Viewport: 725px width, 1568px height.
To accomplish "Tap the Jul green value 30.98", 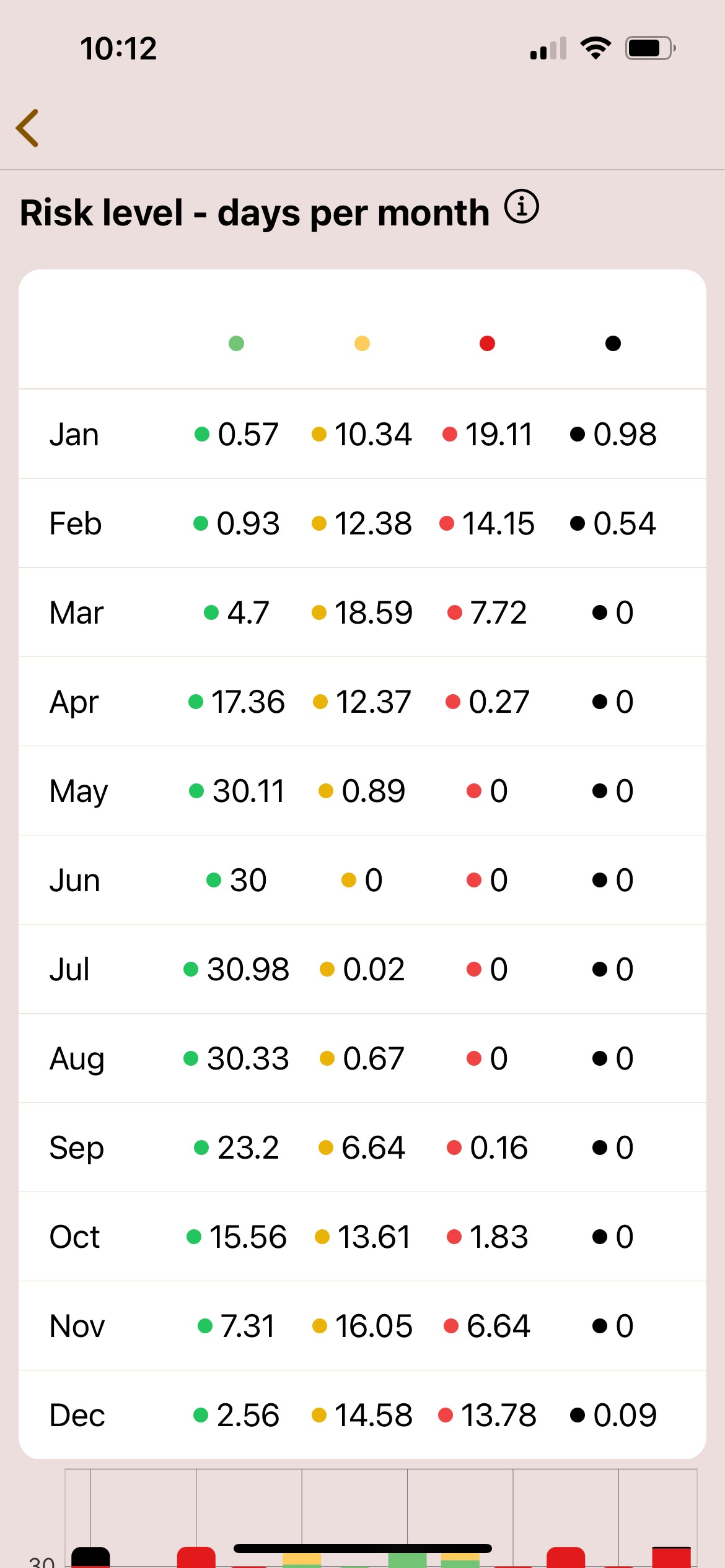I will (x=248, y=970).
